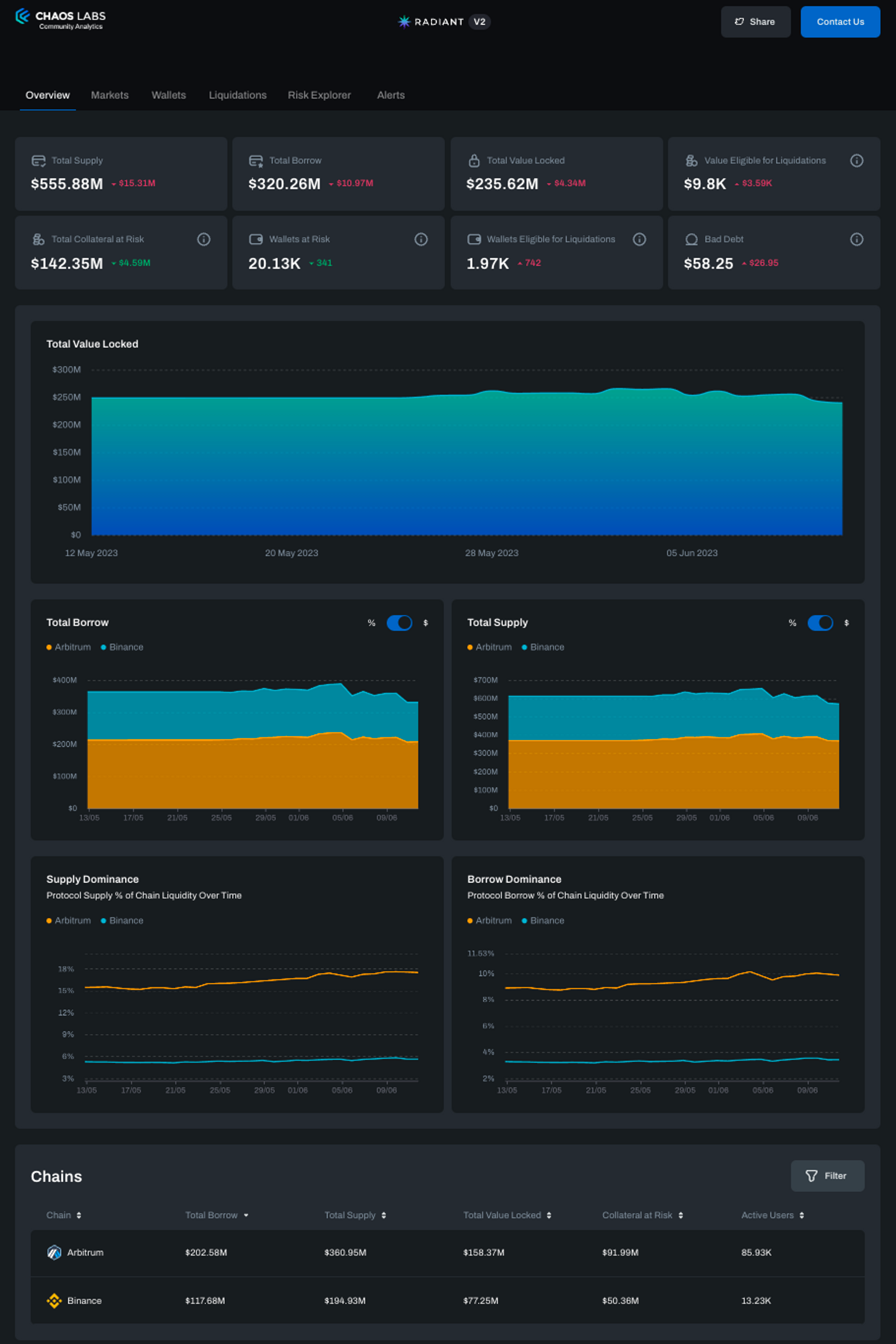Show info for Wallets Eligible for Liquidations
The image size is (896, 1344).
point(639,239)
